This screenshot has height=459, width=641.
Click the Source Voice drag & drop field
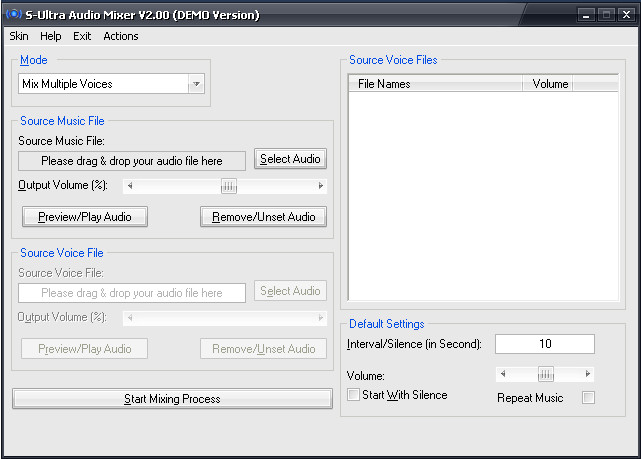(x=132, y=293)
